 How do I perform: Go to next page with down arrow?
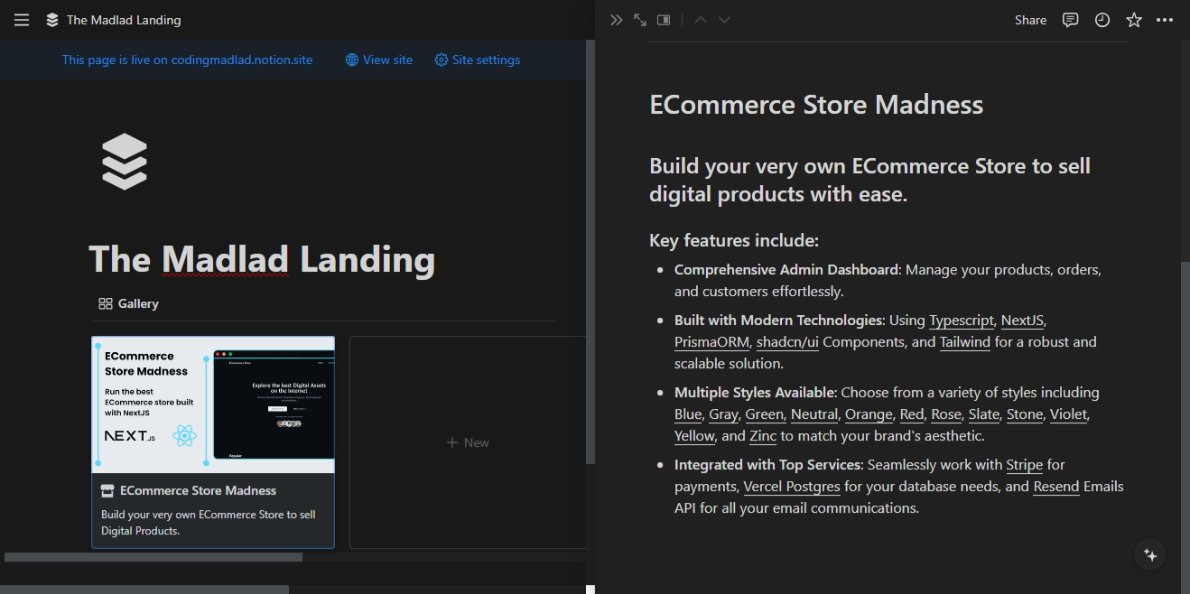tap(725, 20)
